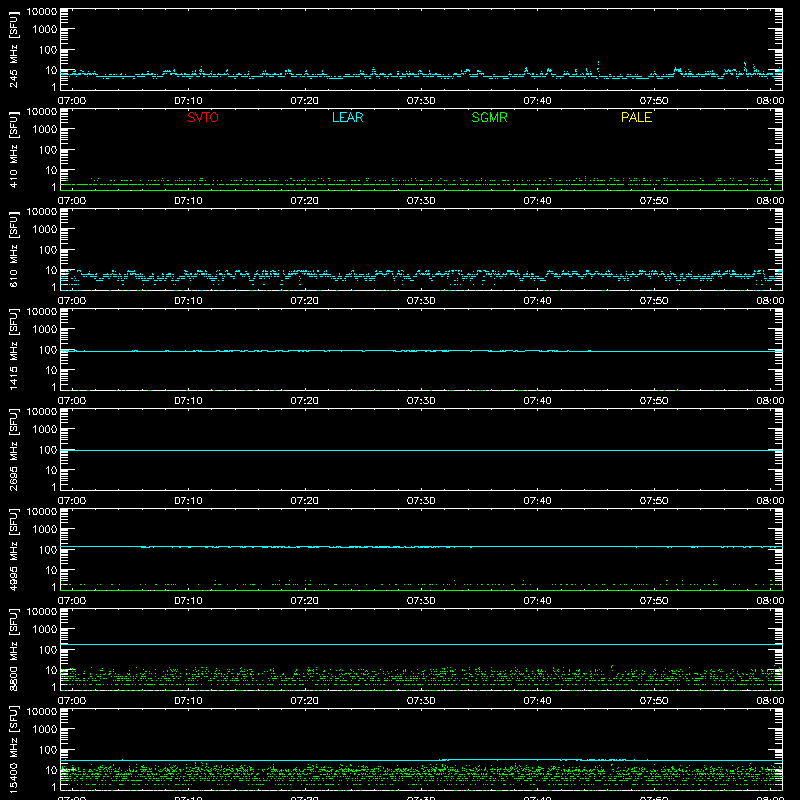Click the green SGMR legend label

point(489,117)
